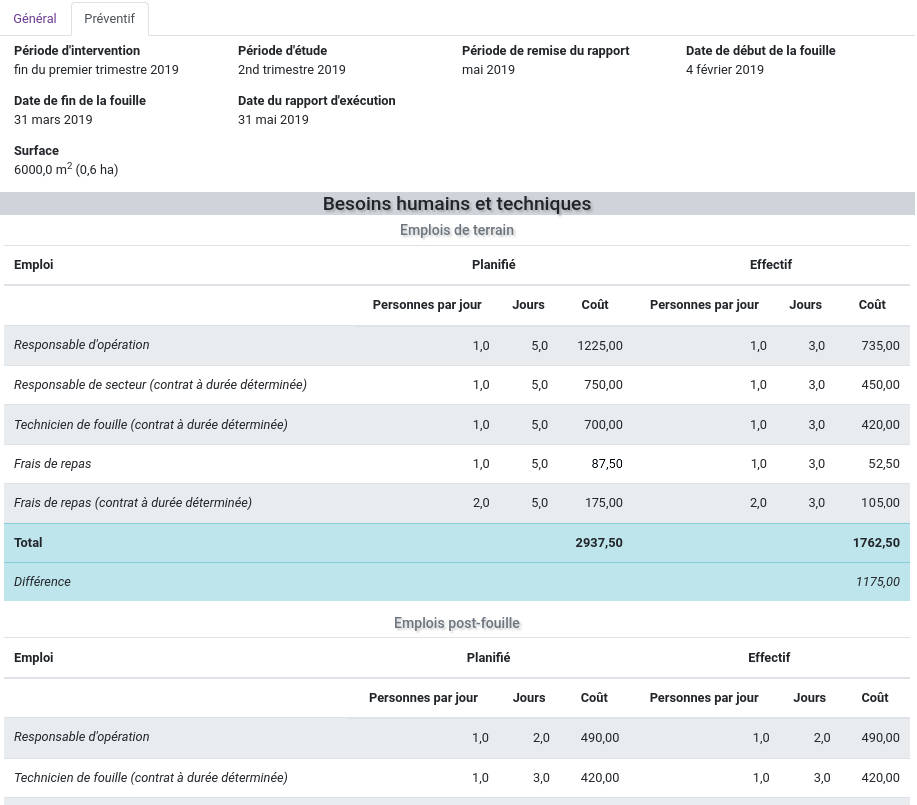The height and width of the screenshot is (805, 917).
Task: Click 'Date de fin de la fouille' label
Action: point(80,101)
